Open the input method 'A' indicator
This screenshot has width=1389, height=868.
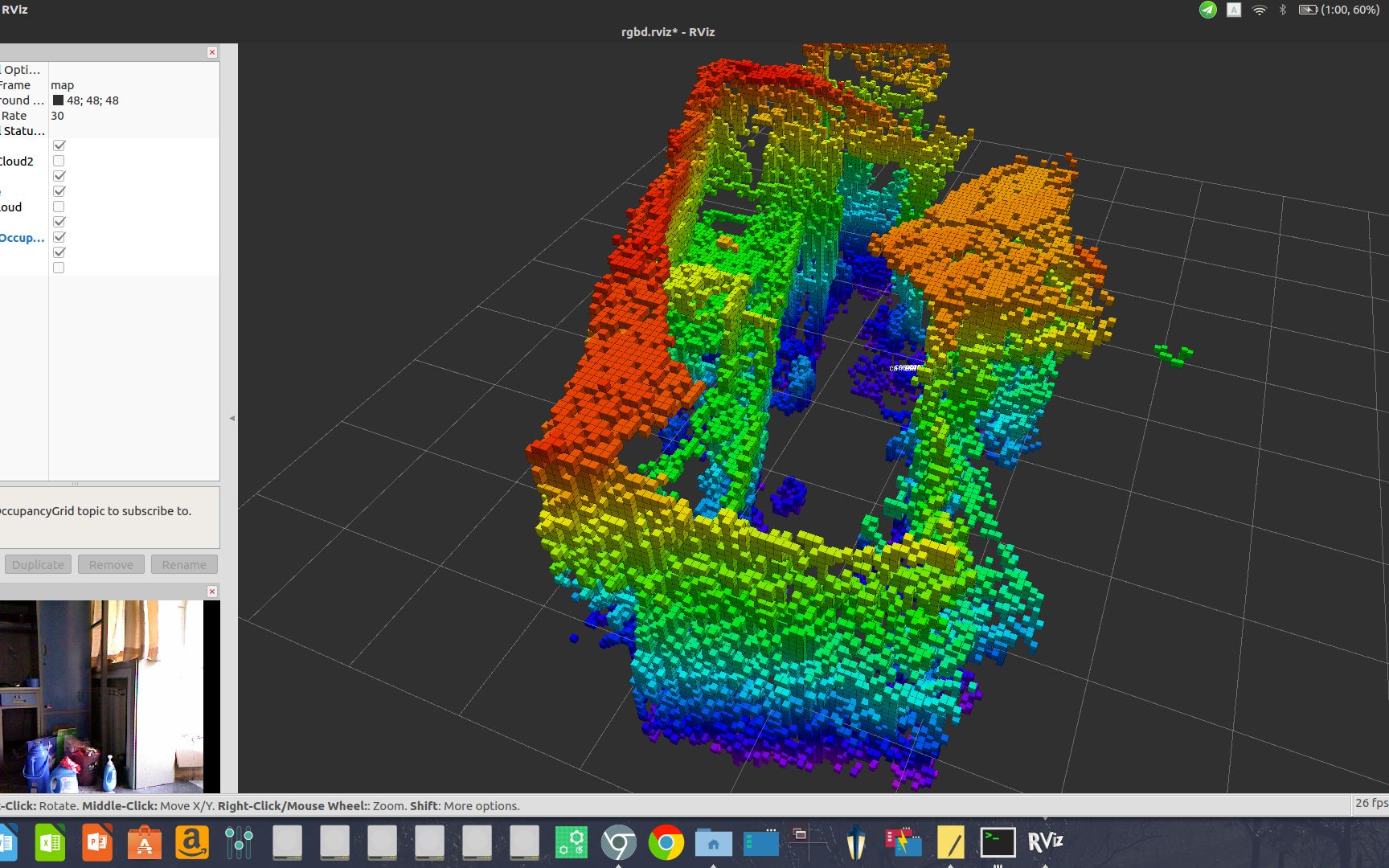coord(1233,10)
